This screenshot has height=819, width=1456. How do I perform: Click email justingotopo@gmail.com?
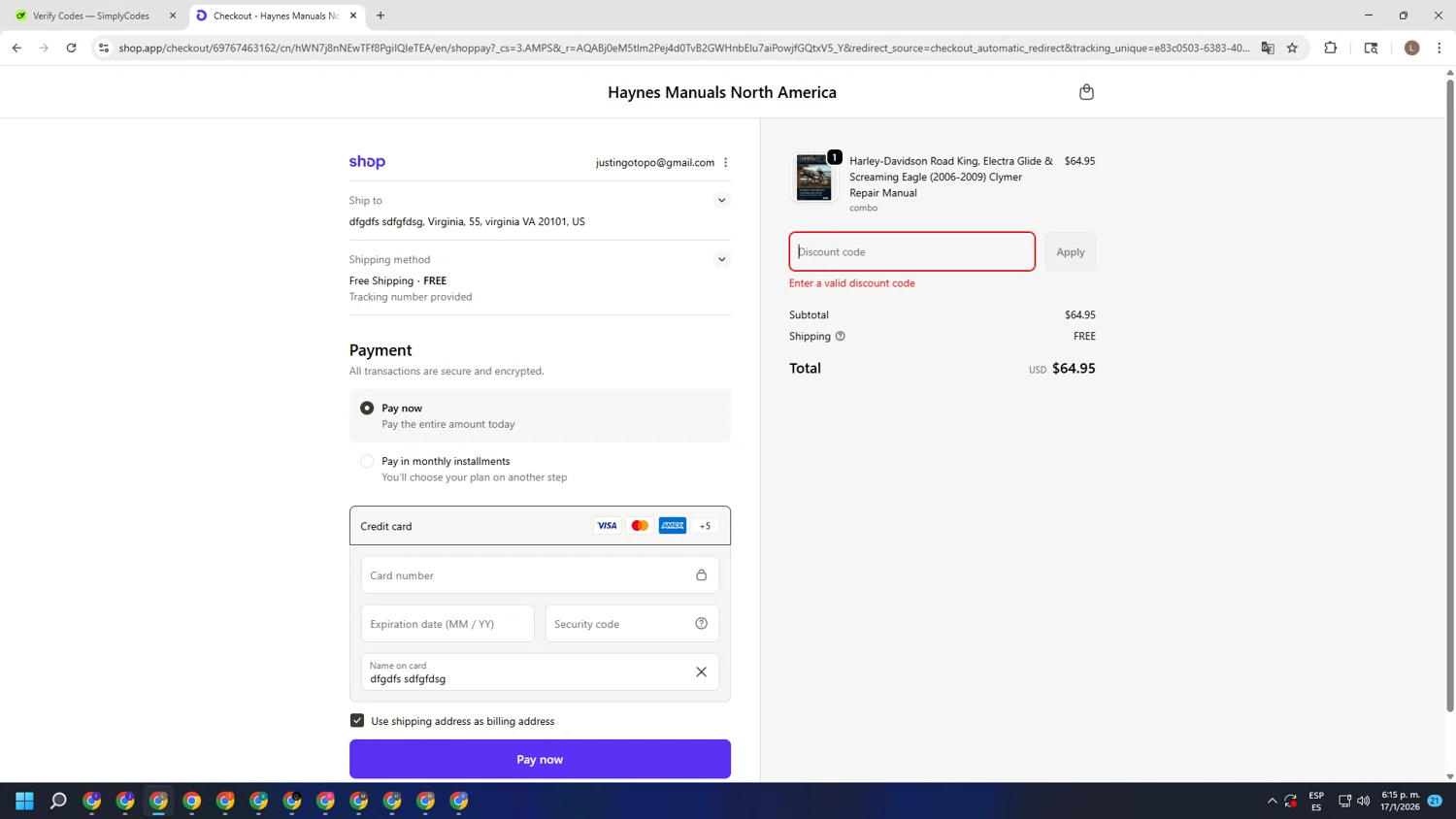pyautogui.click(x=655, y=163)
